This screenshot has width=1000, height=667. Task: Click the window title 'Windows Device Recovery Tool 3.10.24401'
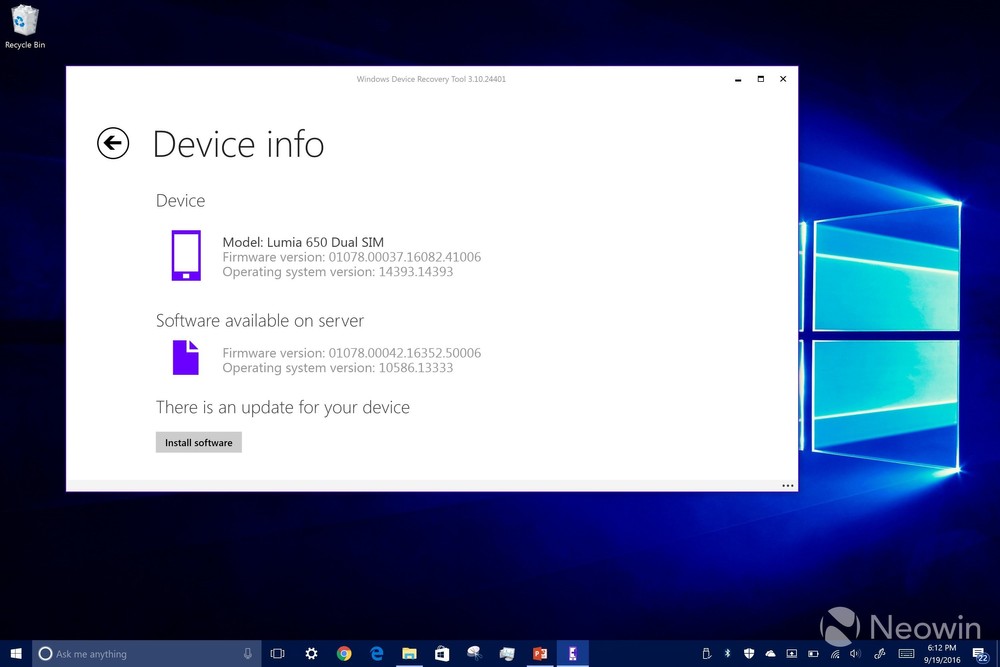[431, 79]
